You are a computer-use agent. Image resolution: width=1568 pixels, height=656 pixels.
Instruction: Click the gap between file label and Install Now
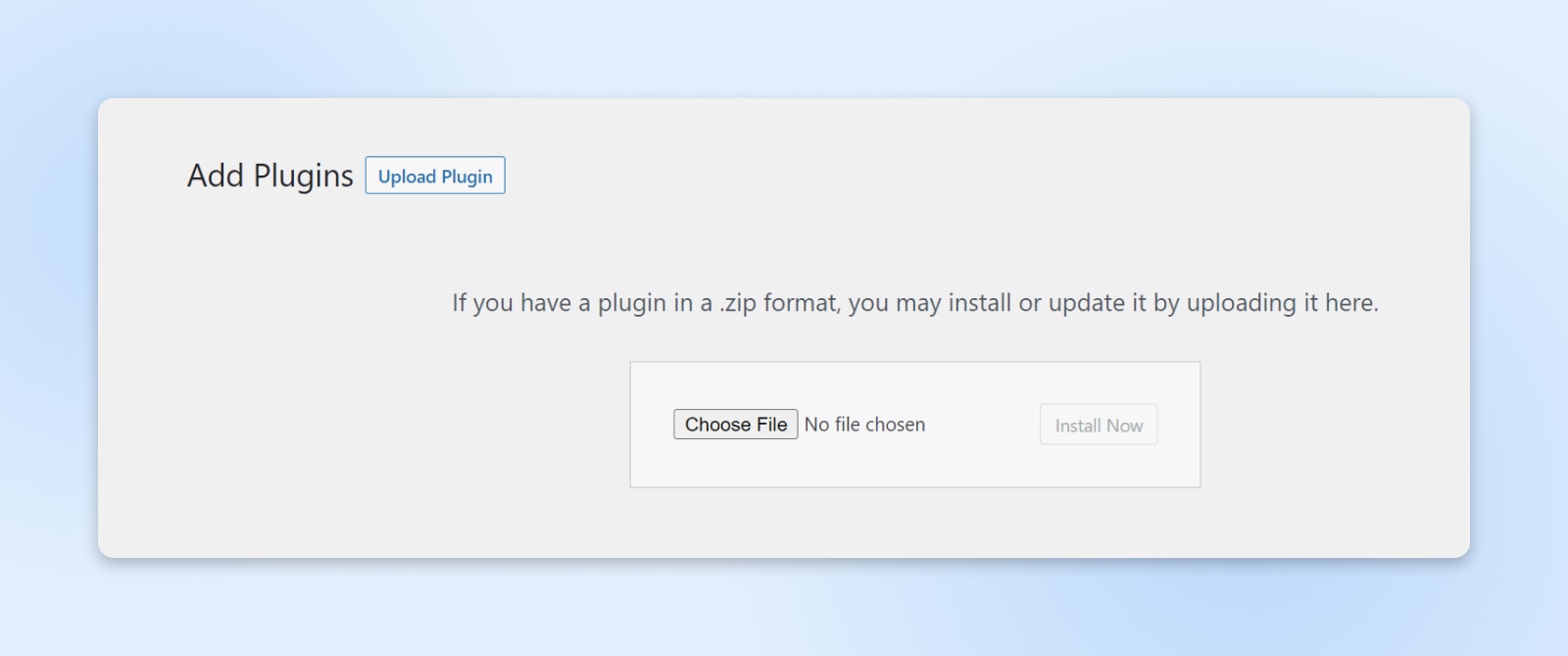[x=982, y=426]
